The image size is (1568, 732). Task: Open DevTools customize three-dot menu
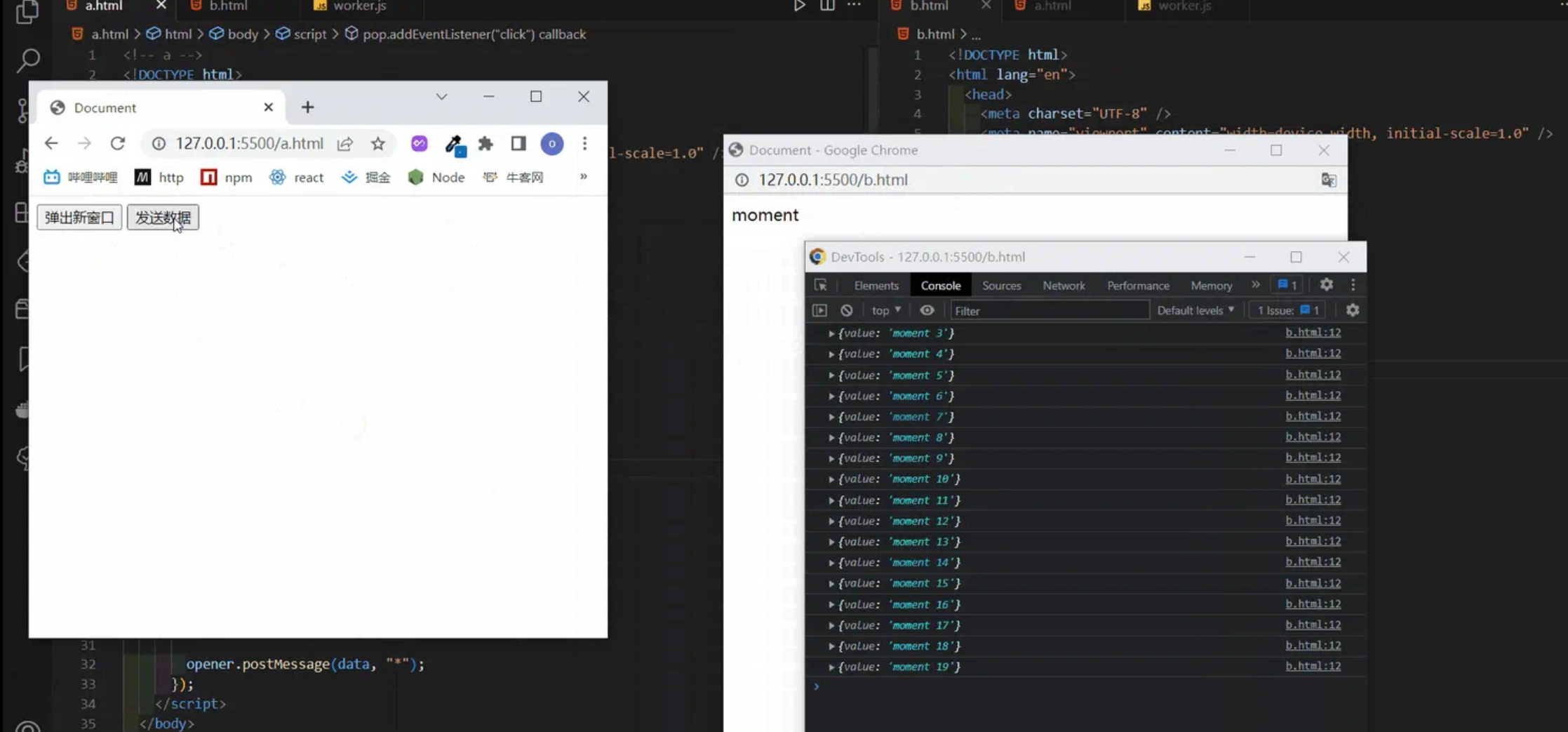coord(1353,284)
